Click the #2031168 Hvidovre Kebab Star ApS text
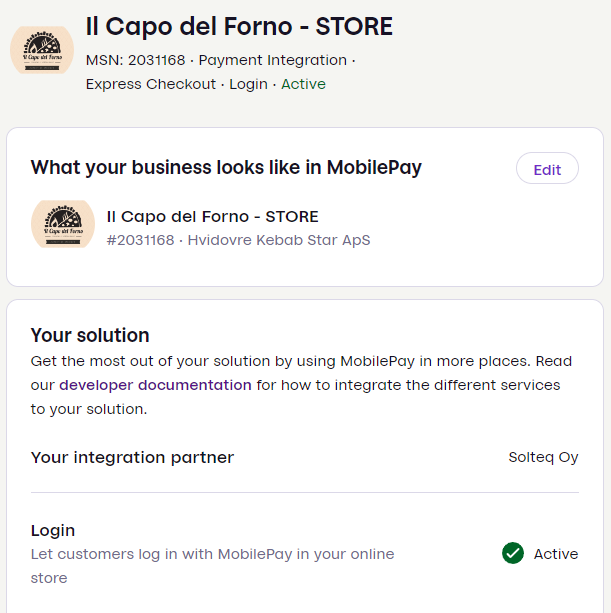Screen dimensions: 611x613 coord(238,240)
